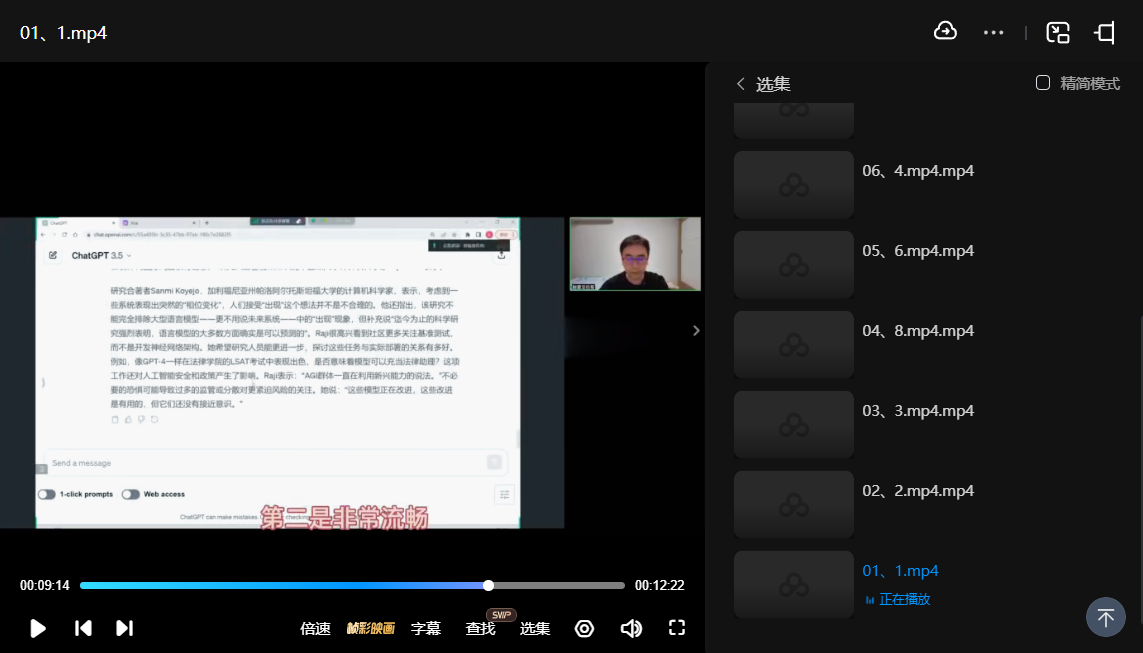Click the 帧影映画 option
This screenshot has height=653, width=1143.
[370, 628]
